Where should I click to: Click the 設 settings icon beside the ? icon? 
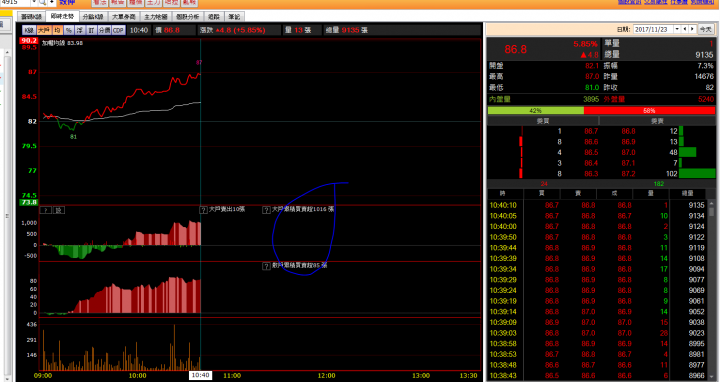point(59,210)
